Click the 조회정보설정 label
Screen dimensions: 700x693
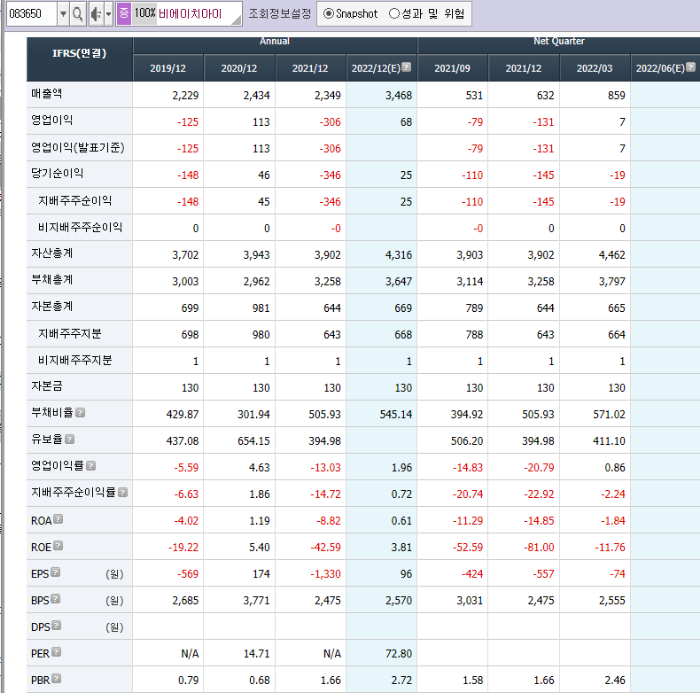point(279,13)
